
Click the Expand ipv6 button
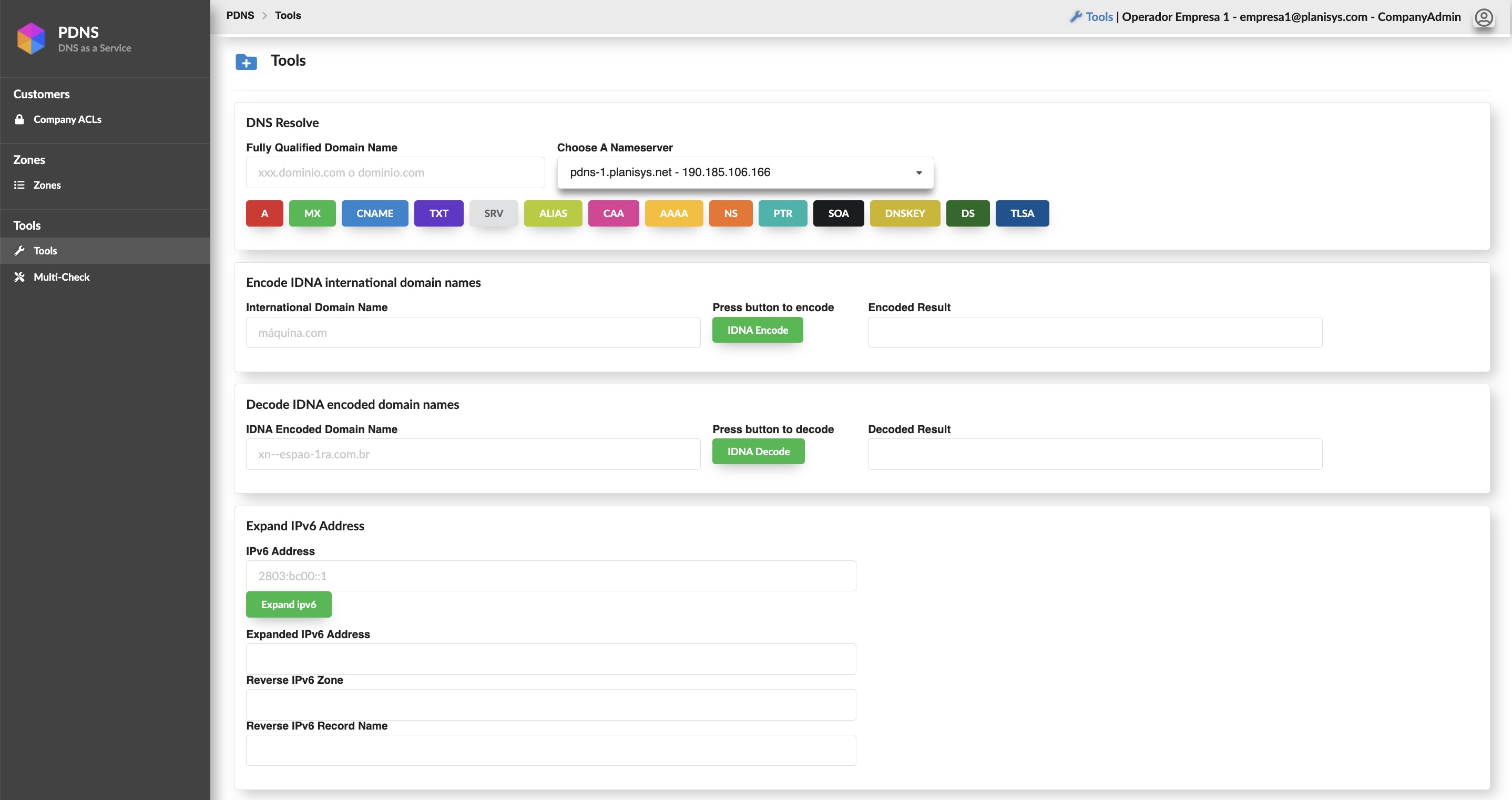[288, 604]
